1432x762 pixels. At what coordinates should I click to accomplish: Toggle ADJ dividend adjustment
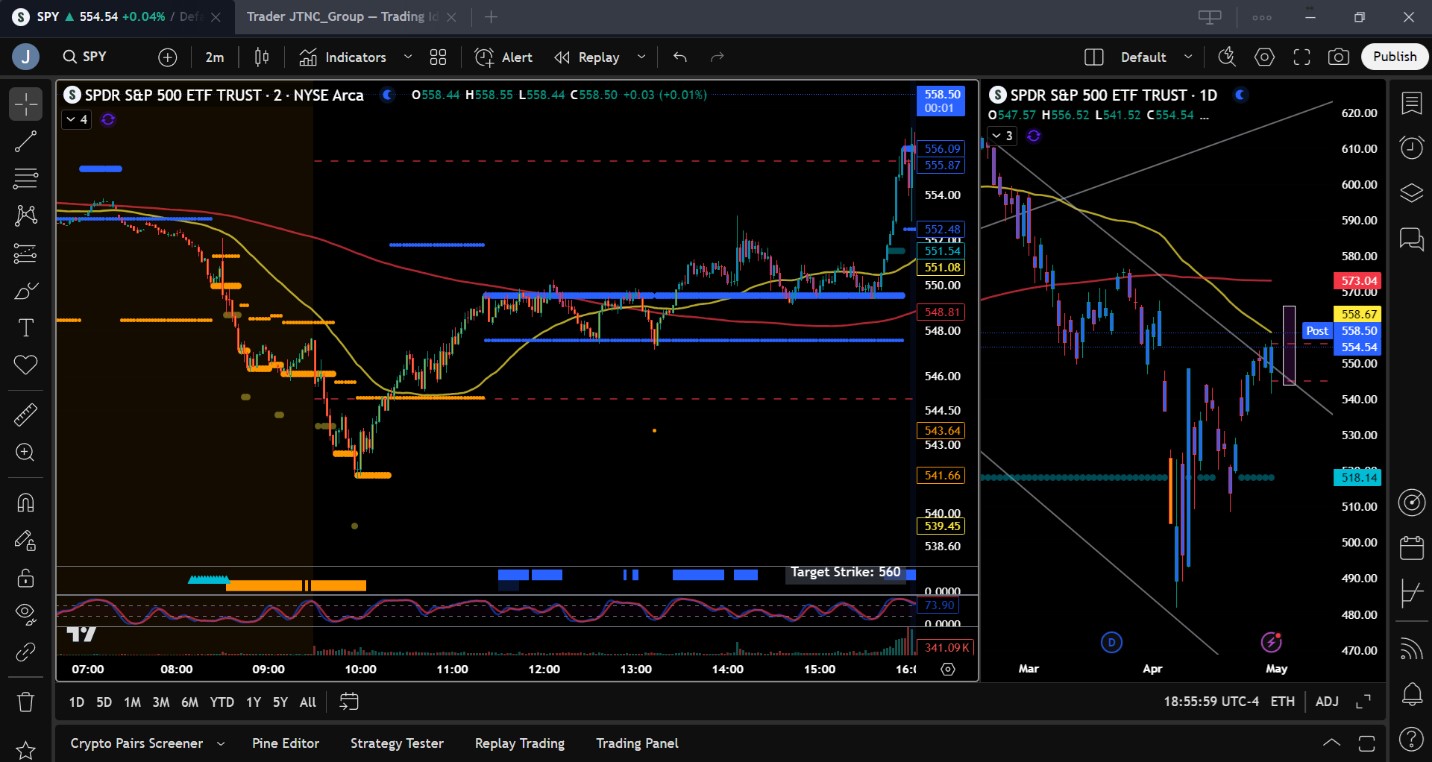click(1327, 702)
